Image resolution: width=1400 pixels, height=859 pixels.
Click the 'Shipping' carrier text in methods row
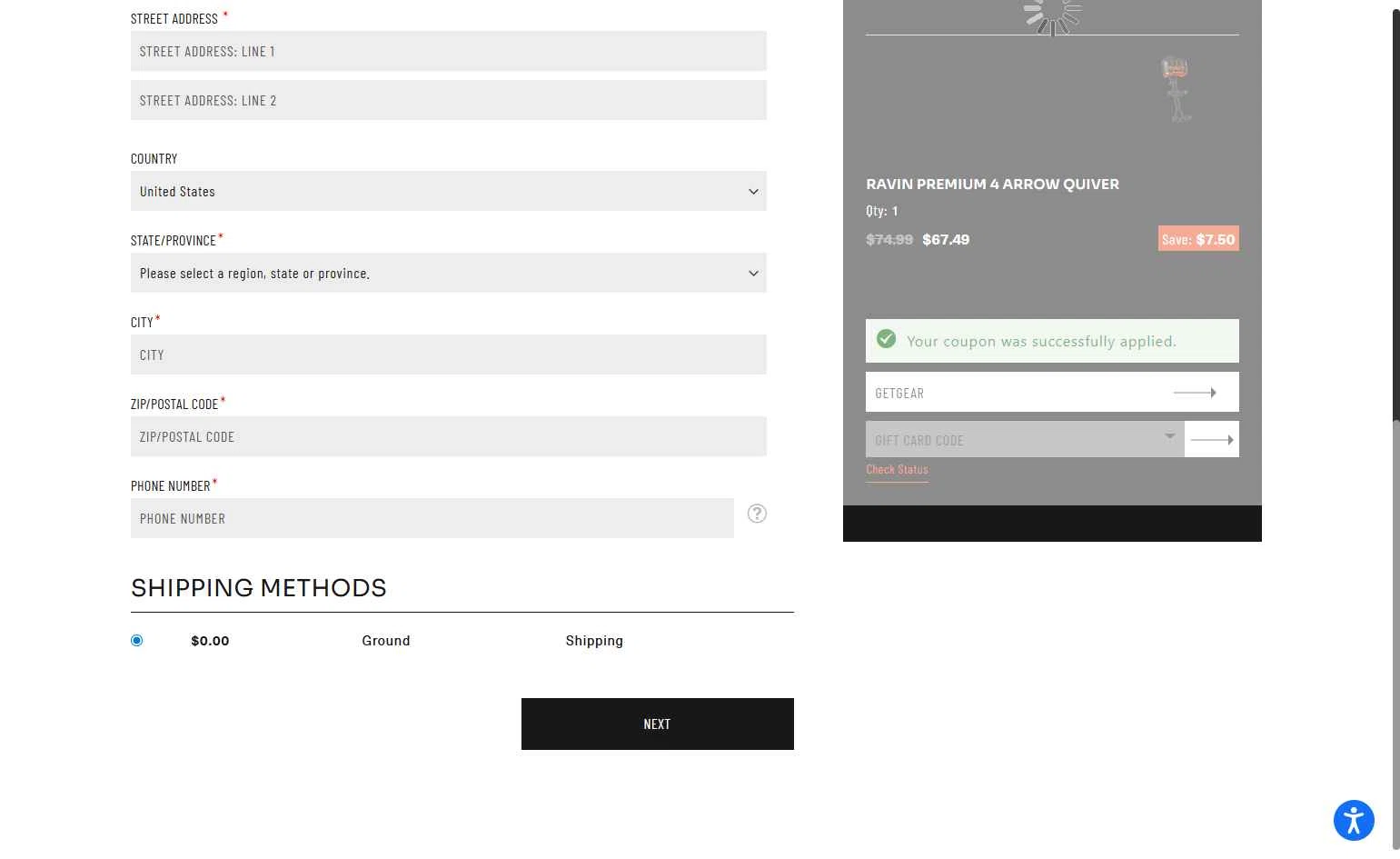pyautogui.click(x=594, y=641)
